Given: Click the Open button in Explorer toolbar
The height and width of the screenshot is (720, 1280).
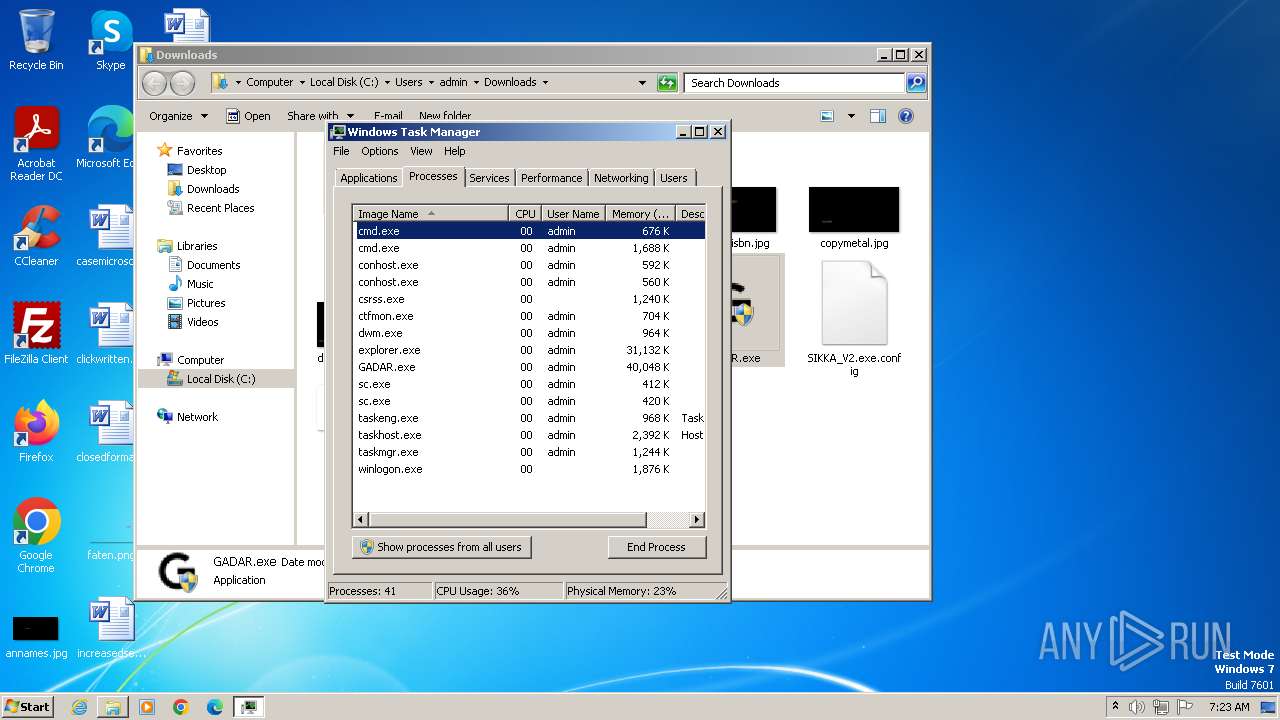Looking at the screenshot, I should tap(248, 116).
